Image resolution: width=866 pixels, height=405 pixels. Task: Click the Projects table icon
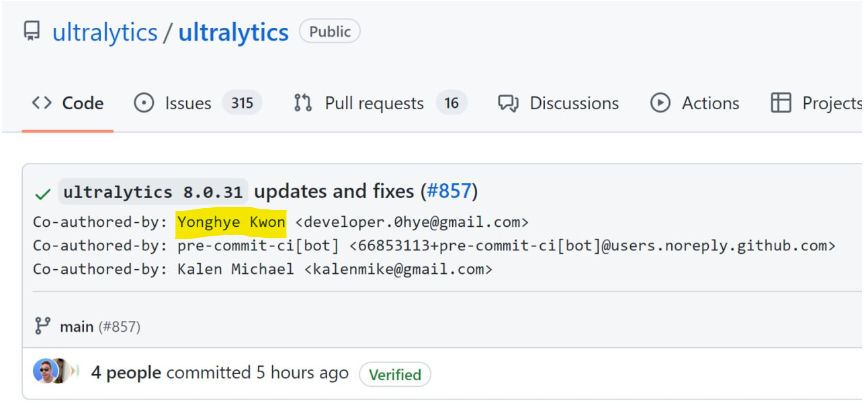(x=781, y=103)
